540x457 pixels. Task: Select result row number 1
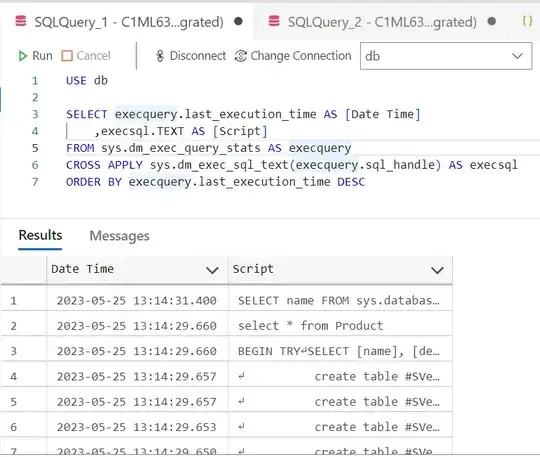point(13,301)
